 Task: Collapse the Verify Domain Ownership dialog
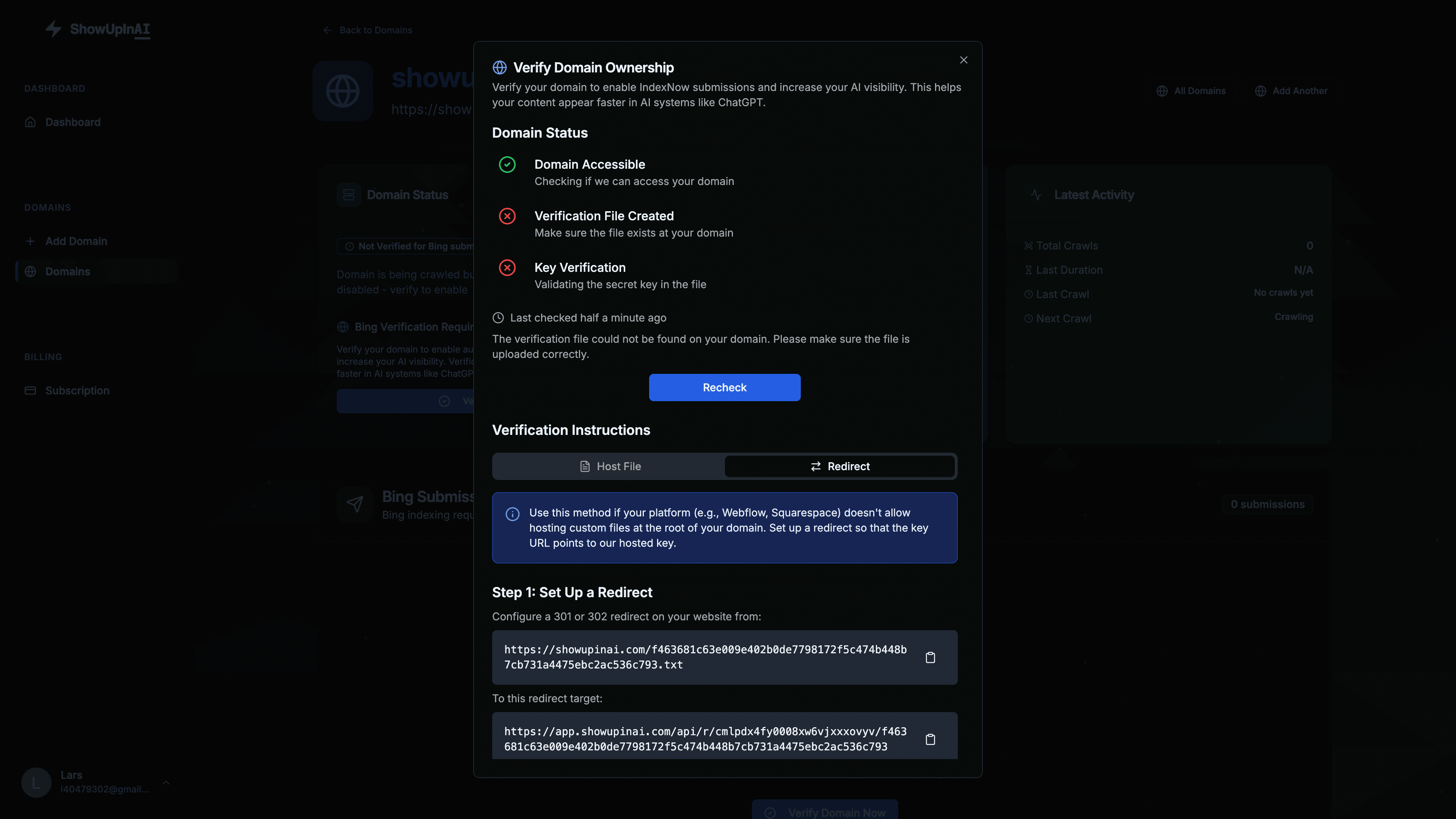(x=963, y=60)
